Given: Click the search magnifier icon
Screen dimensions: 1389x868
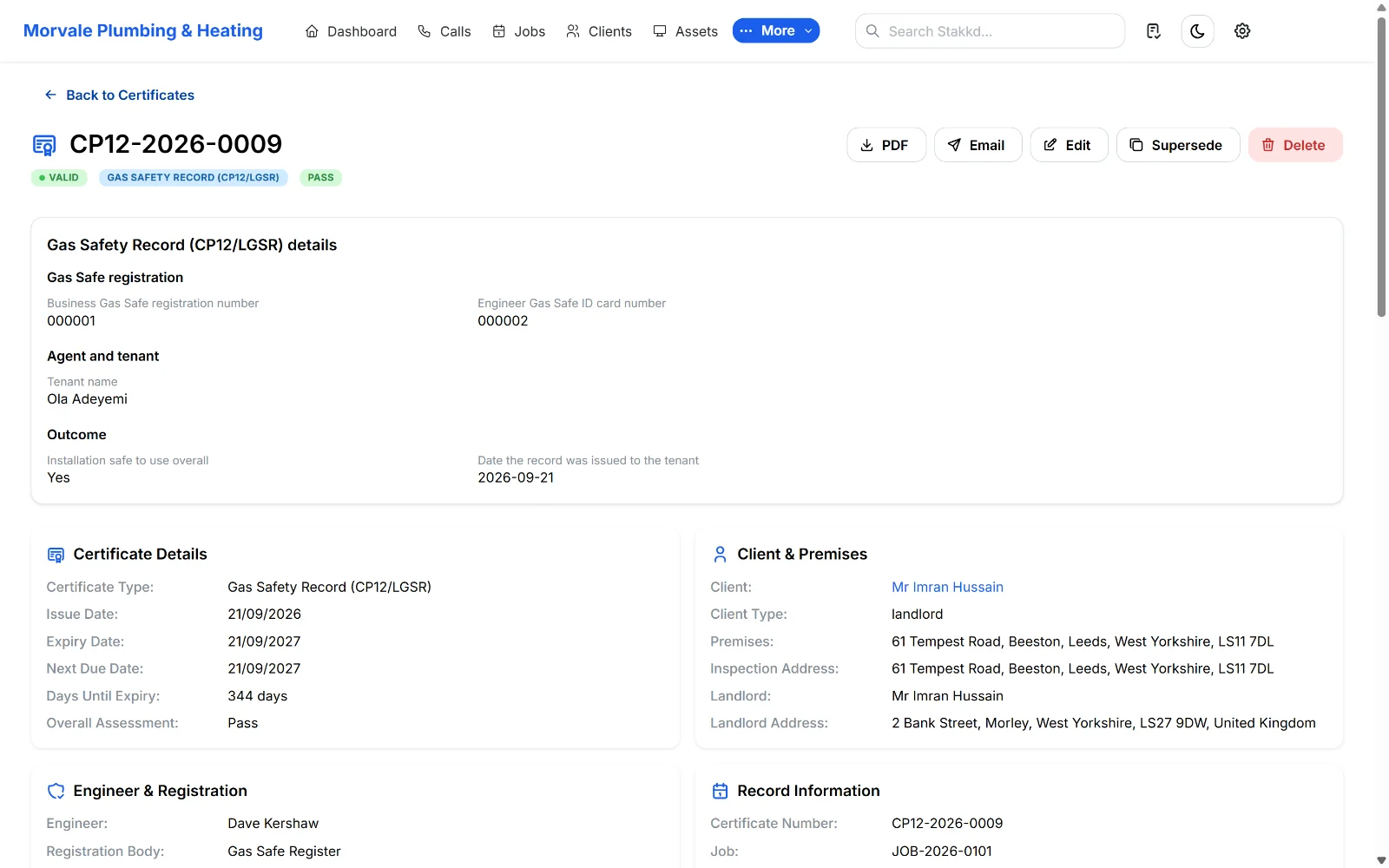Looking at the screenshot, I should click(x=872, y=31).
